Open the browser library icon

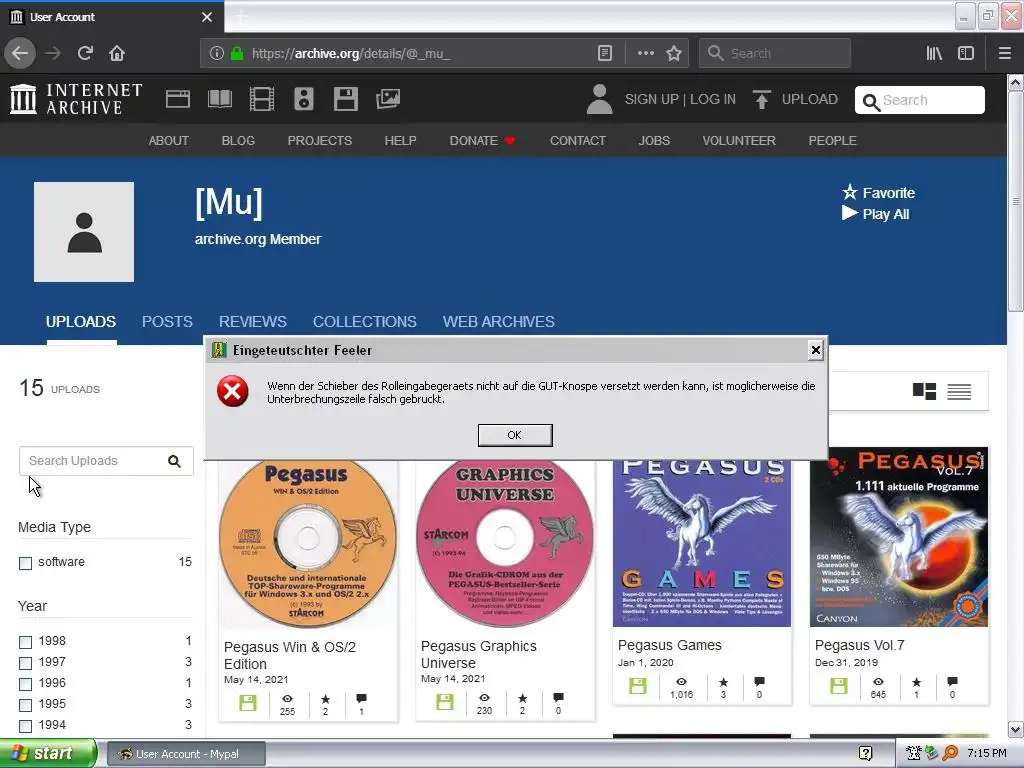pyautogui.click(x=935, y=54)
